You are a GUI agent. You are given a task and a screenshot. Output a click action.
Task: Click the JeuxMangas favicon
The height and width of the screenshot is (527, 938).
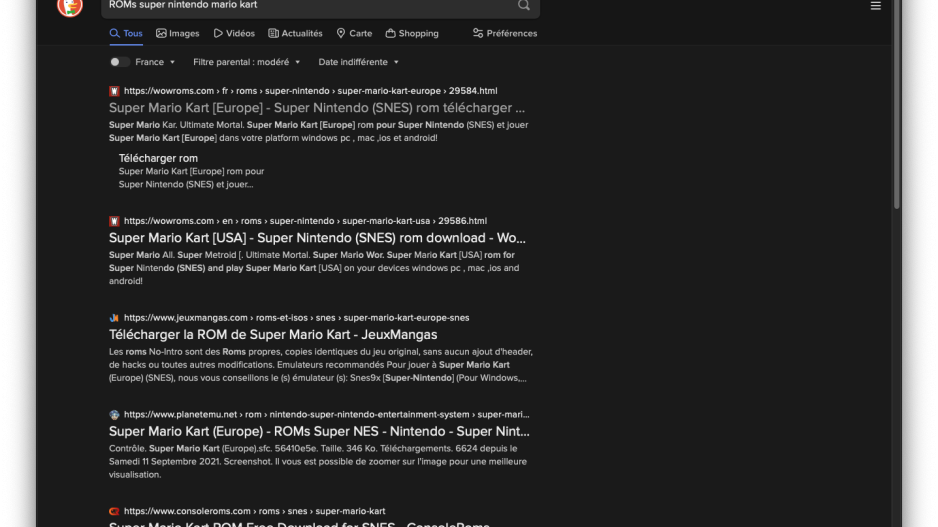[114, 318]
